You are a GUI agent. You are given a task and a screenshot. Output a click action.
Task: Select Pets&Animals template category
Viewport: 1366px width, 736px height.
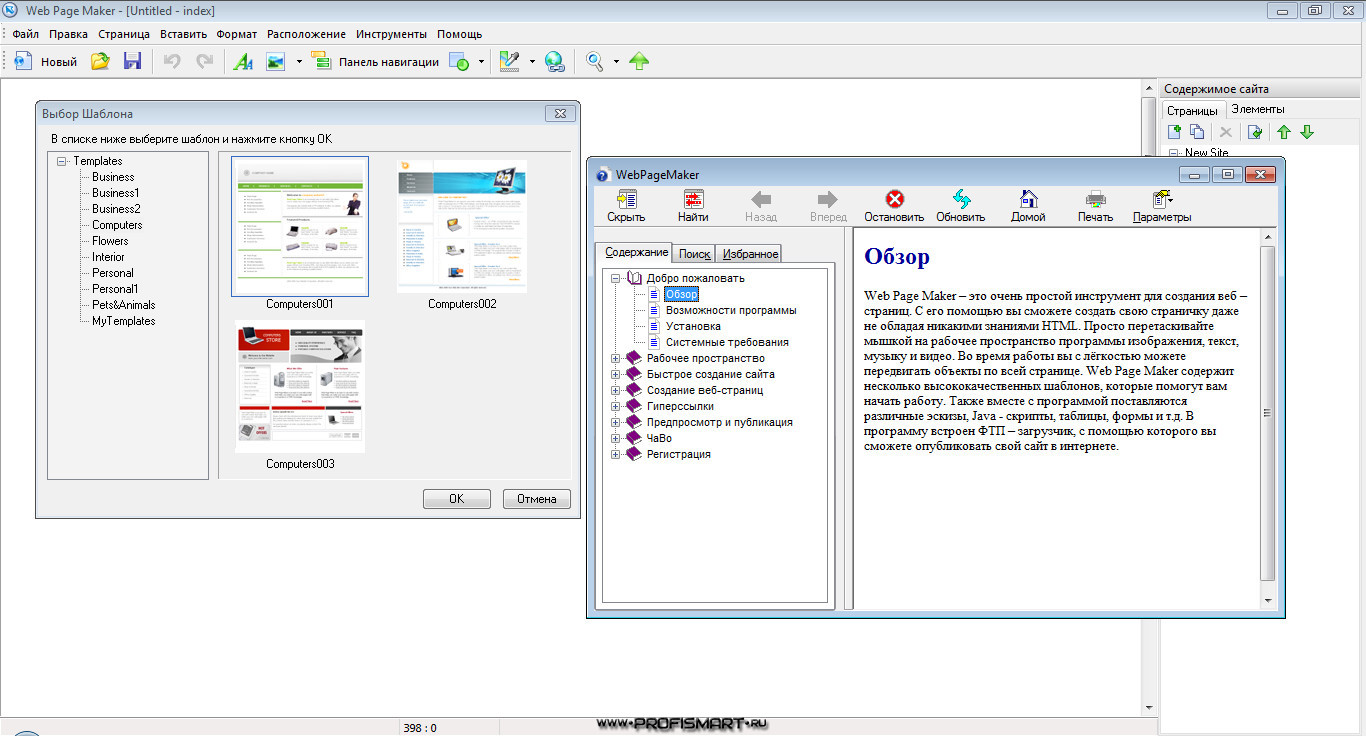124,305
